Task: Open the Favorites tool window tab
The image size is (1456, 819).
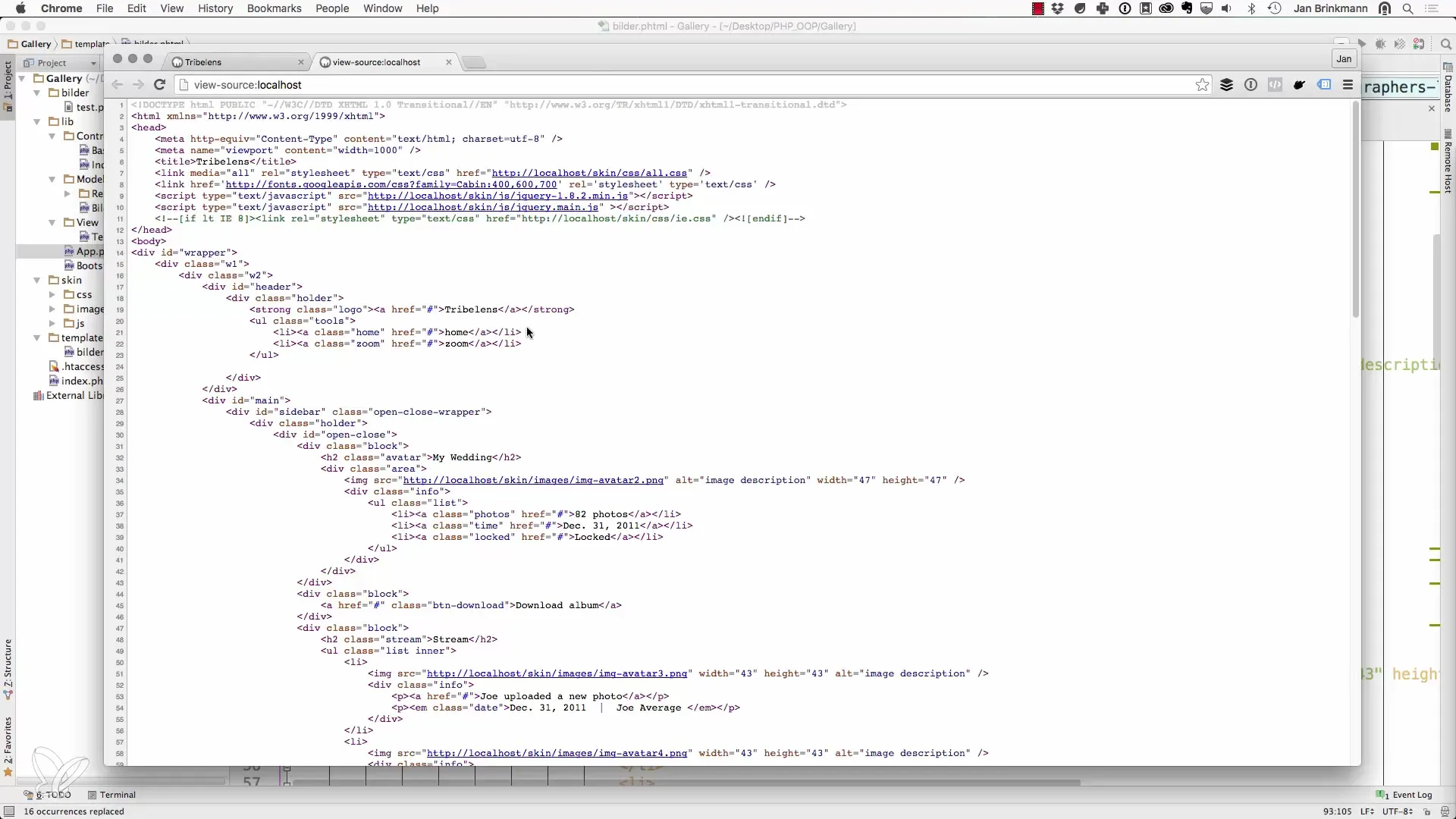Action: coord(8,747)
